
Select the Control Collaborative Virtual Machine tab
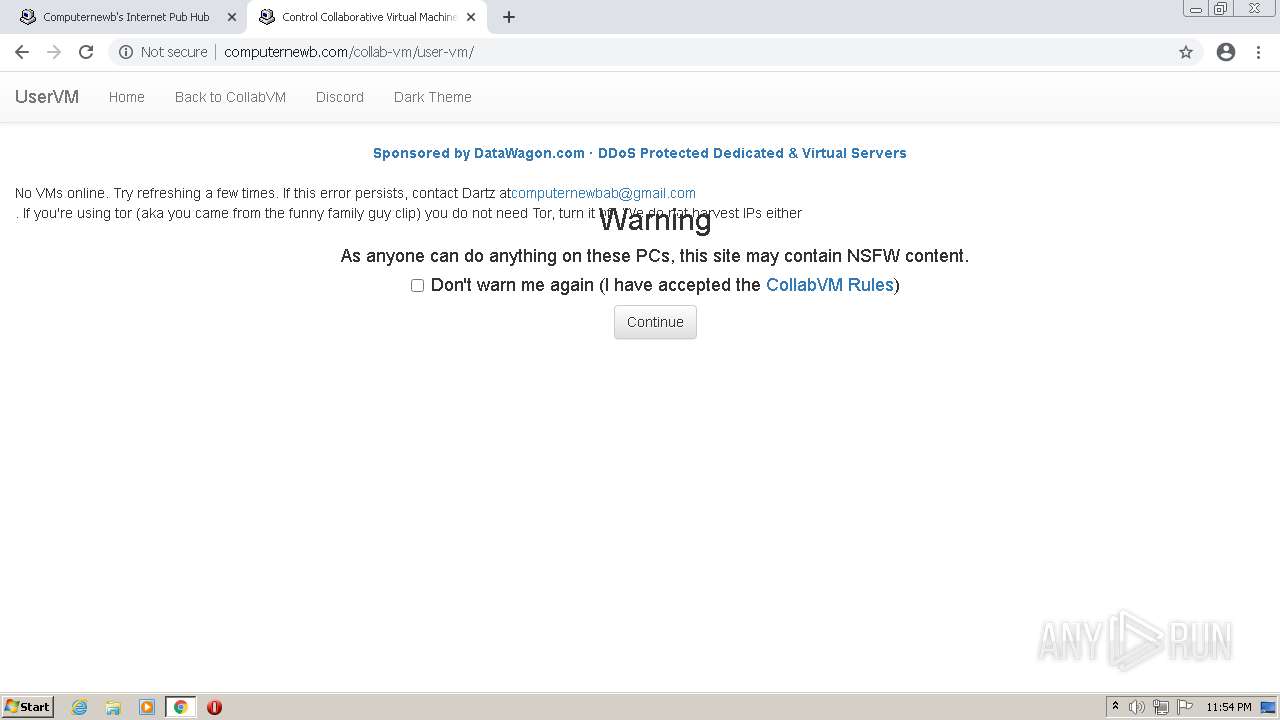[369, 17]
